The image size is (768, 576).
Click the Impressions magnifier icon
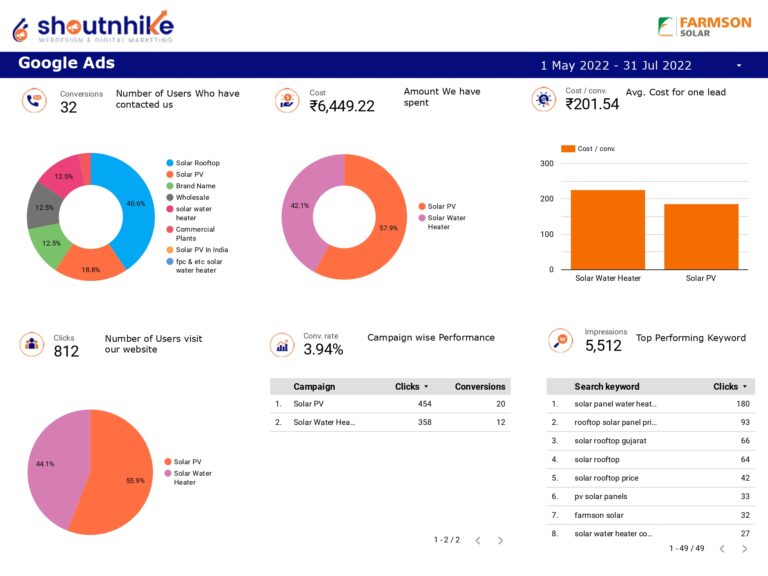[561, 341]
